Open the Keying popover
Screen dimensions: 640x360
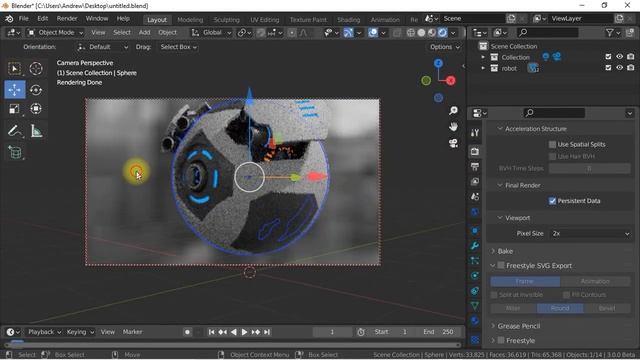coord(80,332)
